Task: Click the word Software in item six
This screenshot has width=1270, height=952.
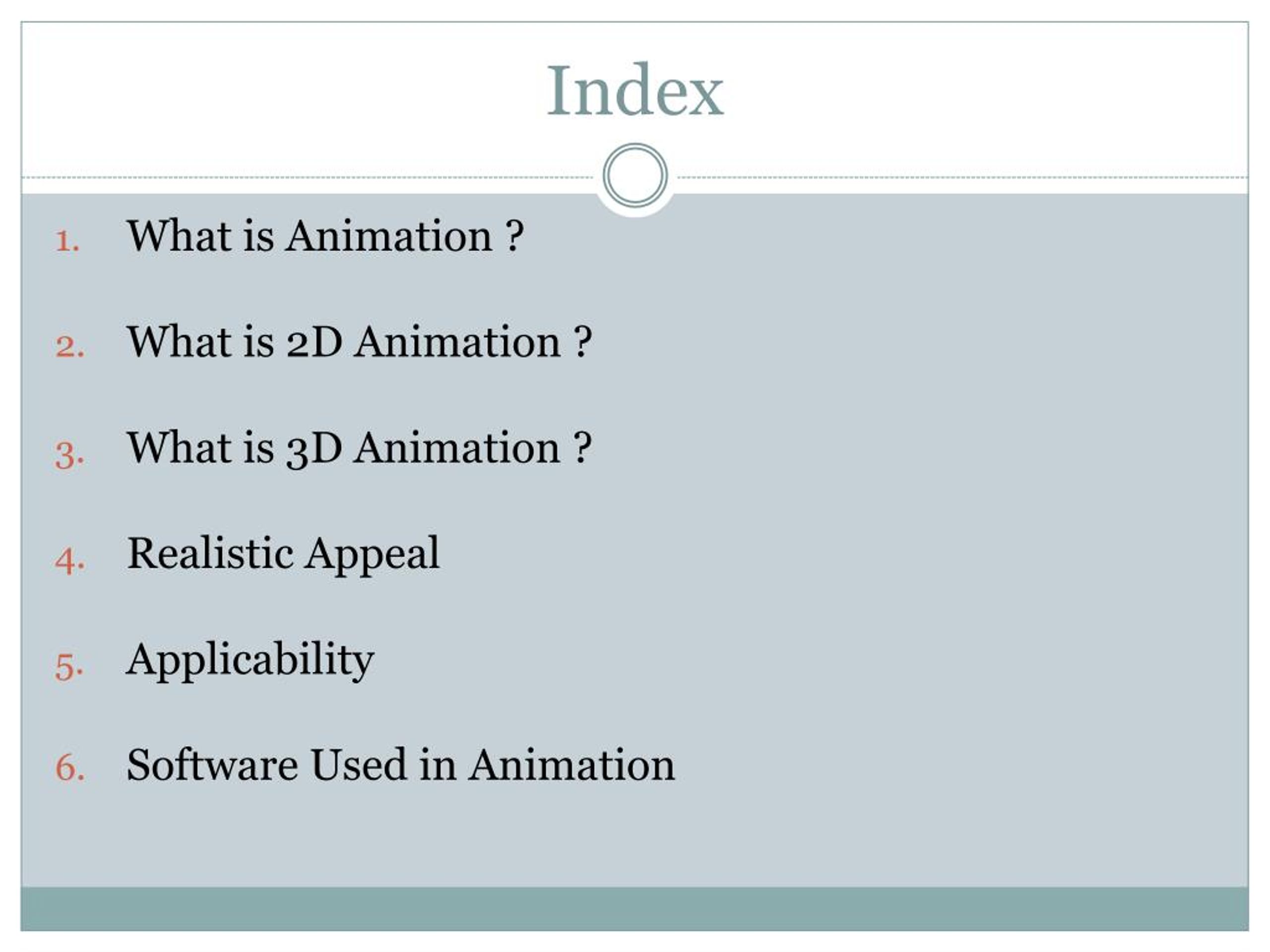Action: [212, 765]
